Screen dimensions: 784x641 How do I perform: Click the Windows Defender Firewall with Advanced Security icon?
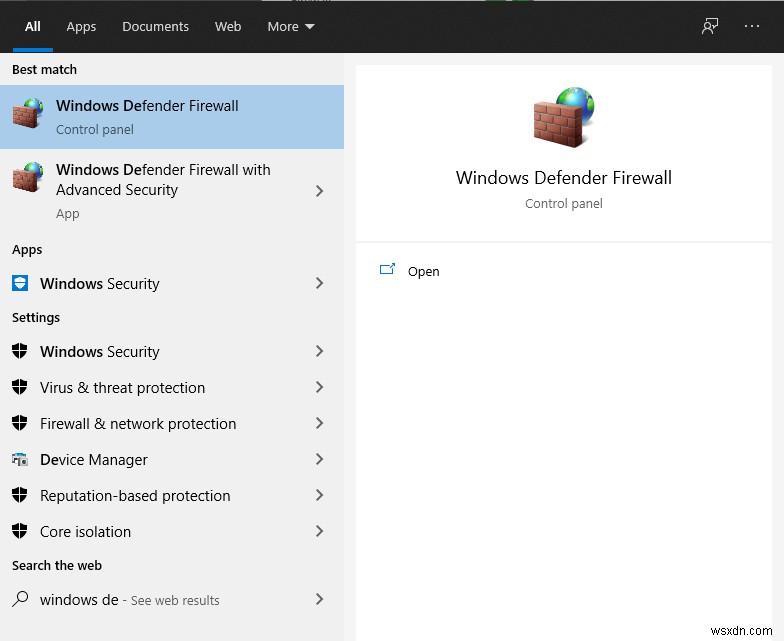tap(27, 179)
